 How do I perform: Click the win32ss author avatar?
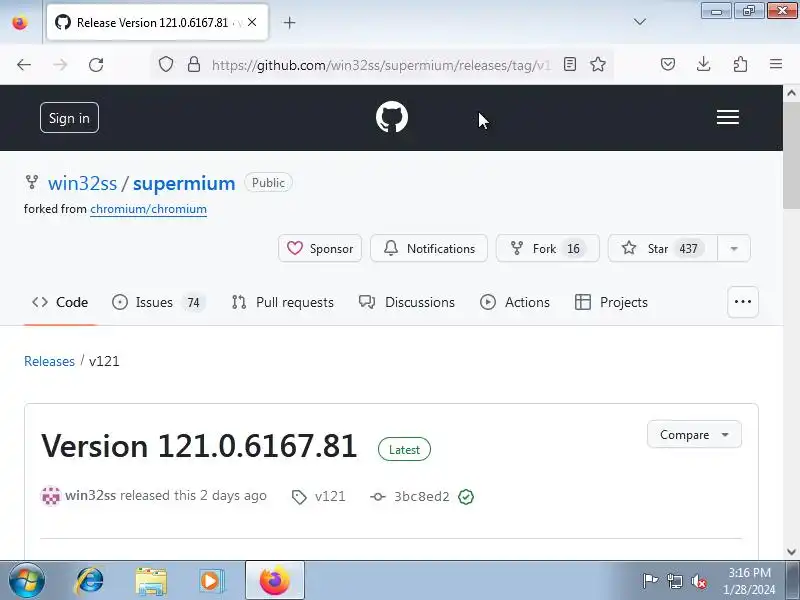click(51, 496)
